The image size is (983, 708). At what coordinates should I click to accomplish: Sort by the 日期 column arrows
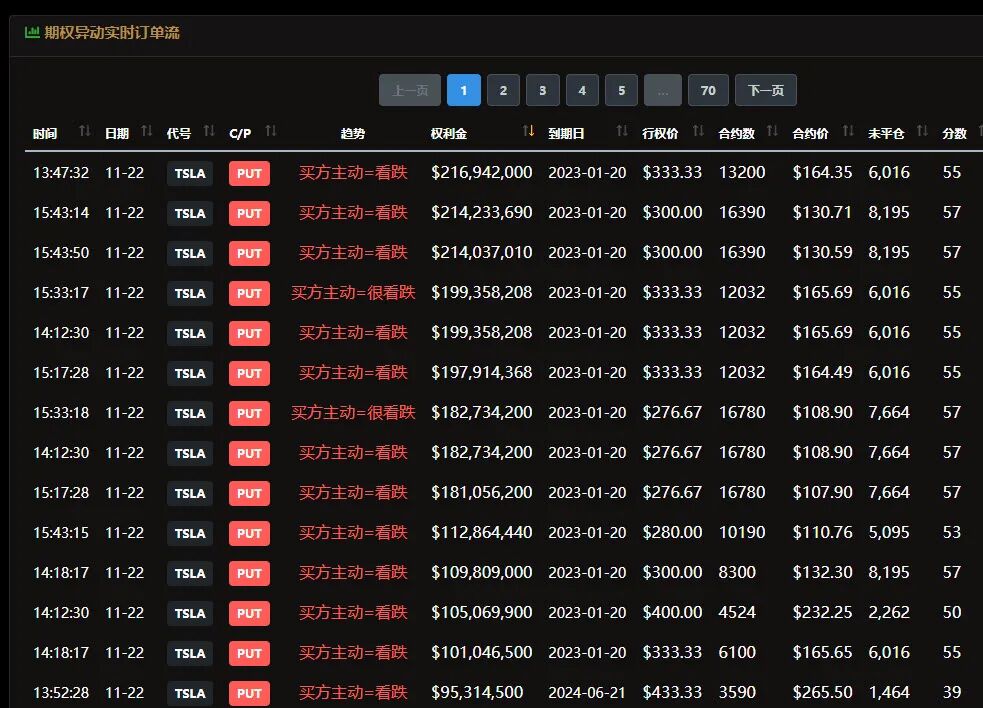coord(147,131)
